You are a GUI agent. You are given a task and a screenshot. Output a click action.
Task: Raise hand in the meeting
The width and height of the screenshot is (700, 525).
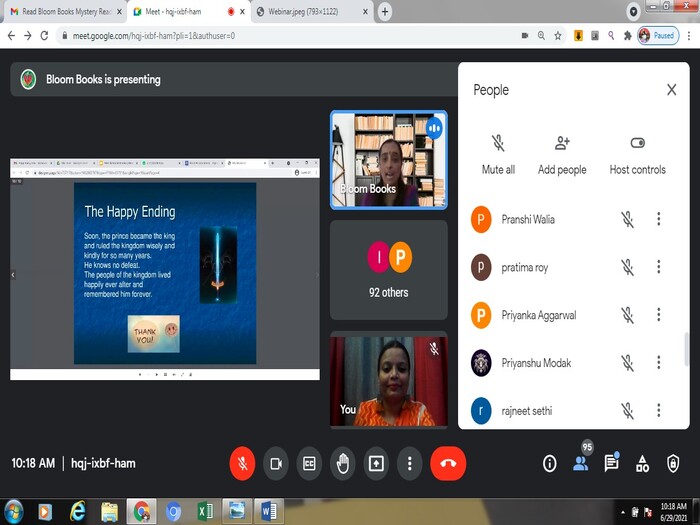click(x=343, y=463)
